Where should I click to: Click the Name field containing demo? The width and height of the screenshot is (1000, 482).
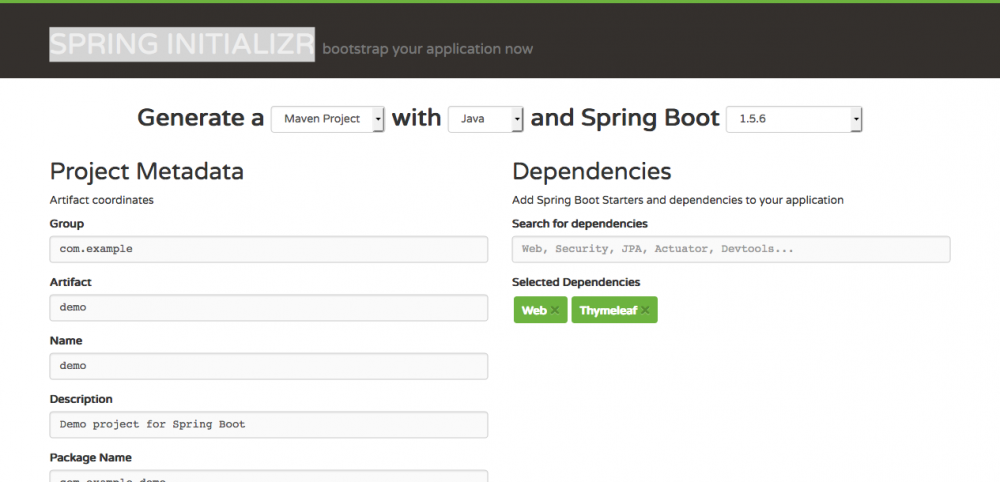[268, 366]
